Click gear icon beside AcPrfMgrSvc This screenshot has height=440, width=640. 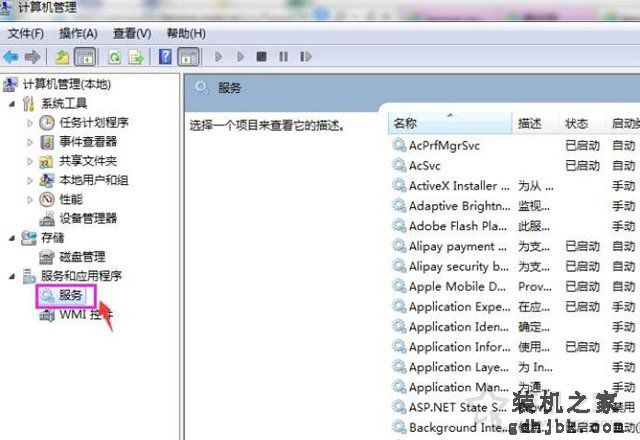399,145
